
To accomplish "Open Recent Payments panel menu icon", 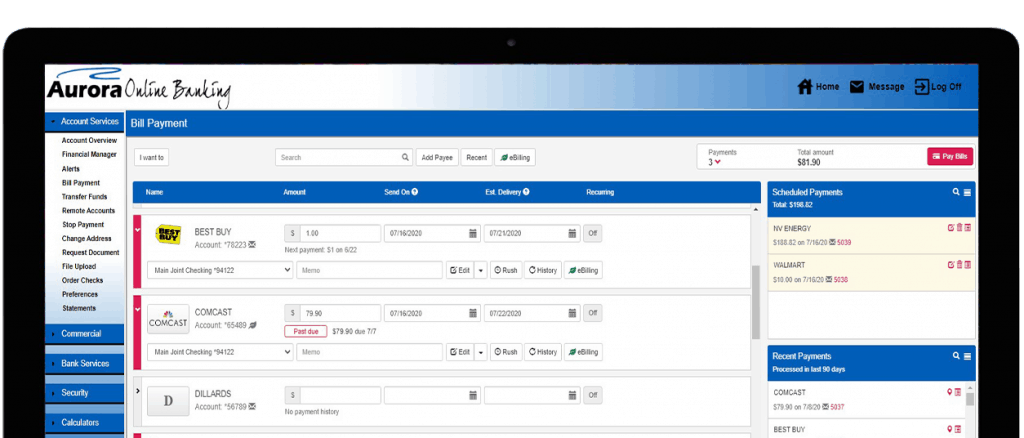I will click(x=967, y=356).
